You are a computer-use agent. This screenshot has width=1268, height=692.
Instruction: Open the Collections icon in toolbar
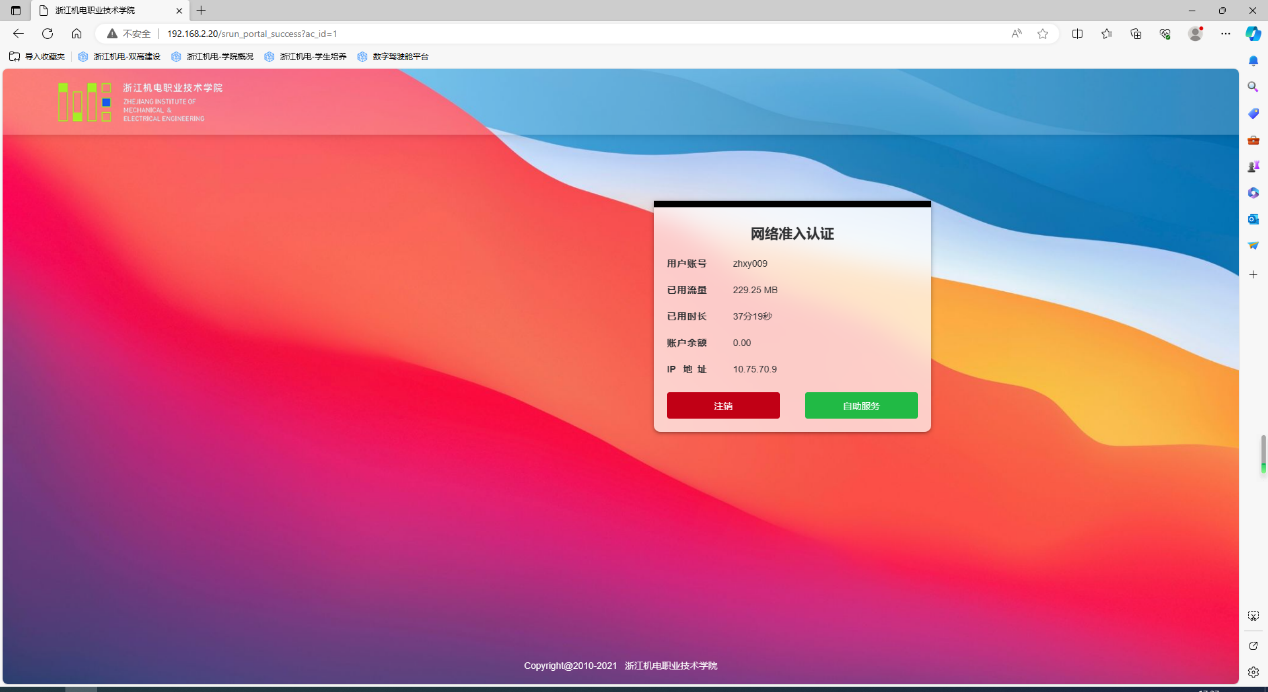[x=1136, y=33]
